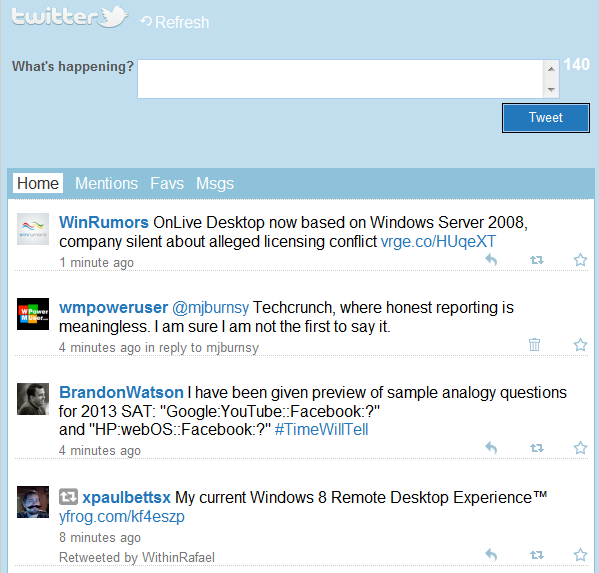Click BrandonWatson's '4 minutes ago' timestamp
The image size is (599, 573).
[x=100, y=450]
